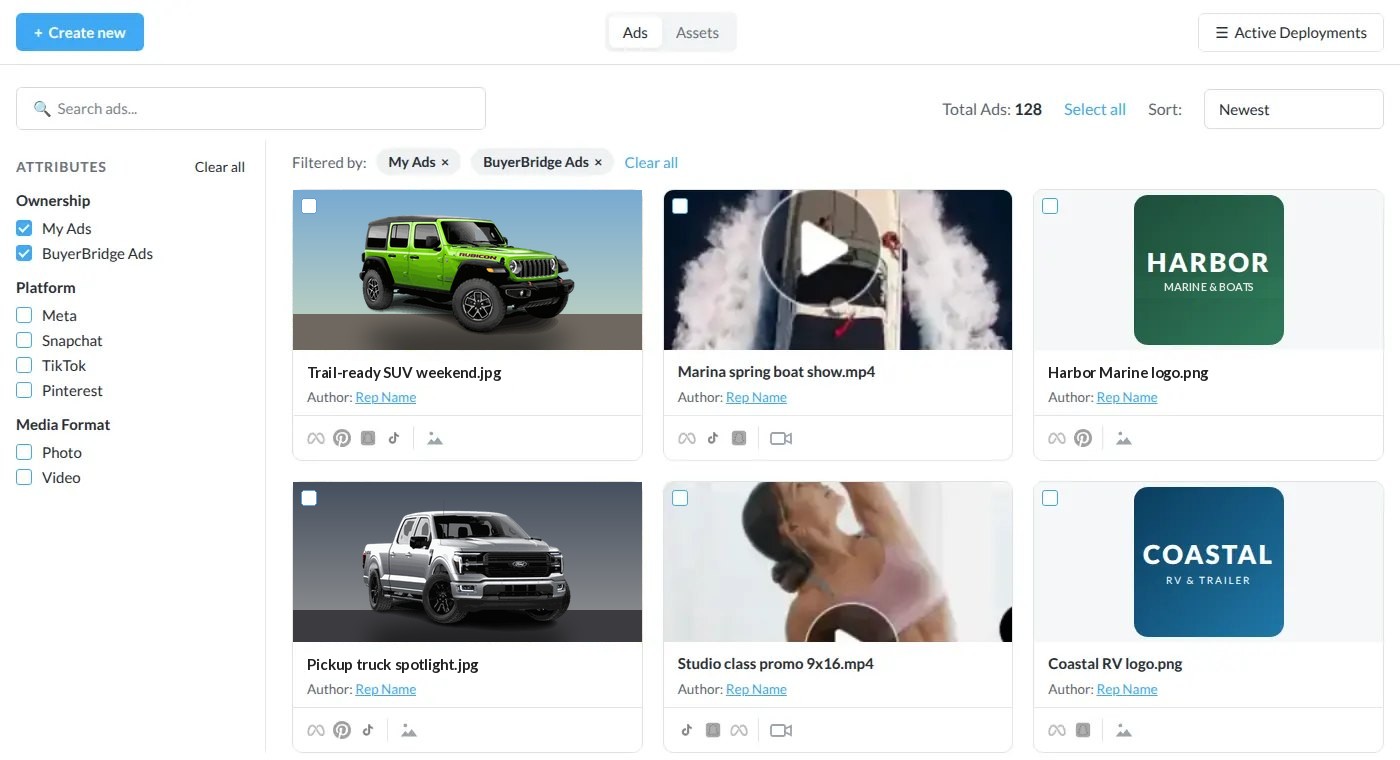1400x760 pixels.
Task: Remove the My Ads filter chip
Action: coord(445,162)
